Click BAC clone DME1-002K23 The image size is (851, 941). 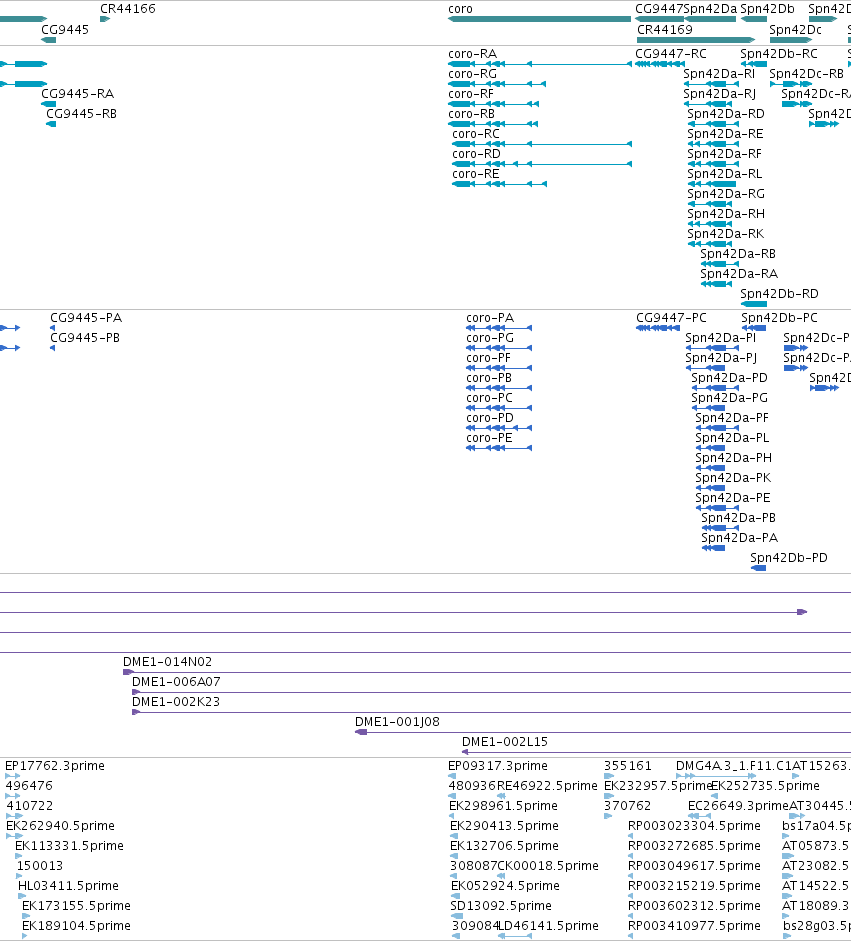[176, 702]
